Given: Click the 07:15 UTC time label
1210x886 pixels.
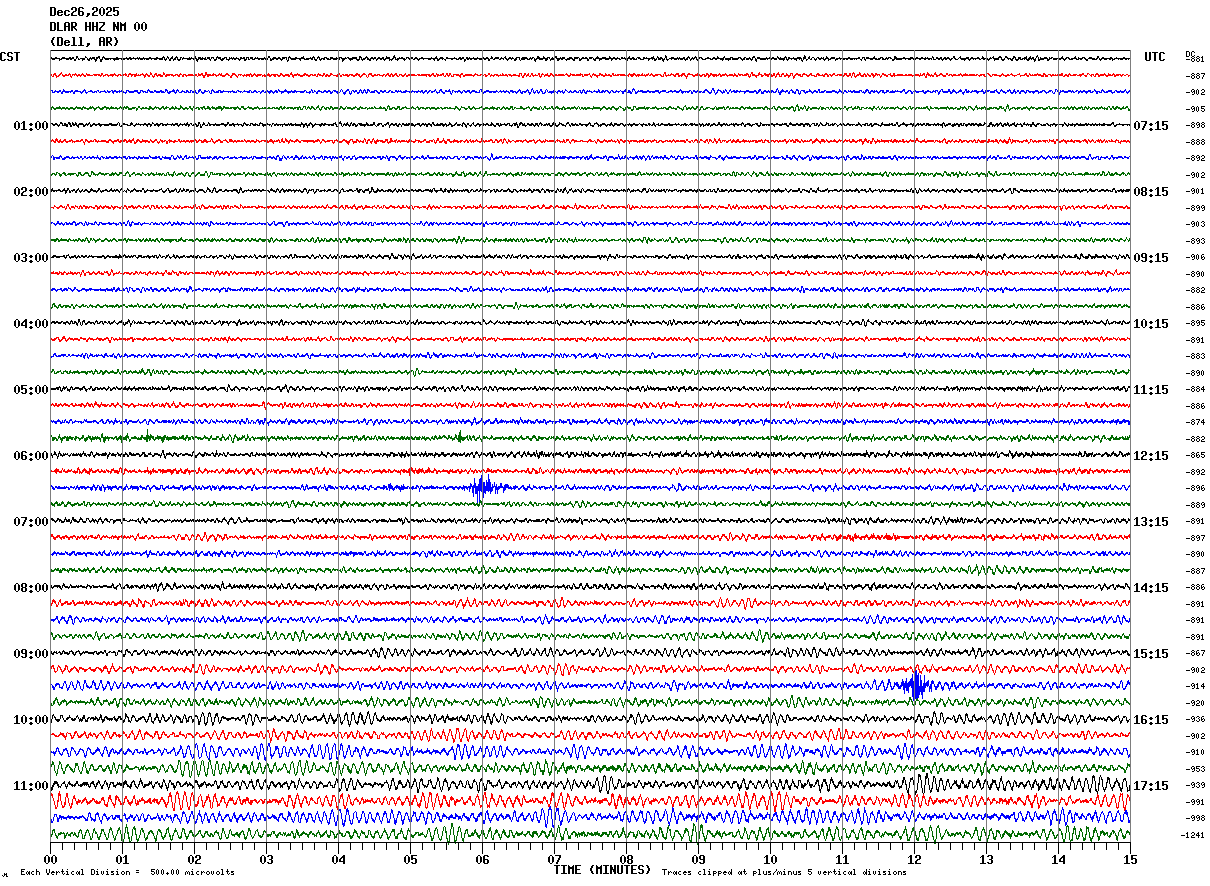Looking at the screenshot, I should (1150, 126).
